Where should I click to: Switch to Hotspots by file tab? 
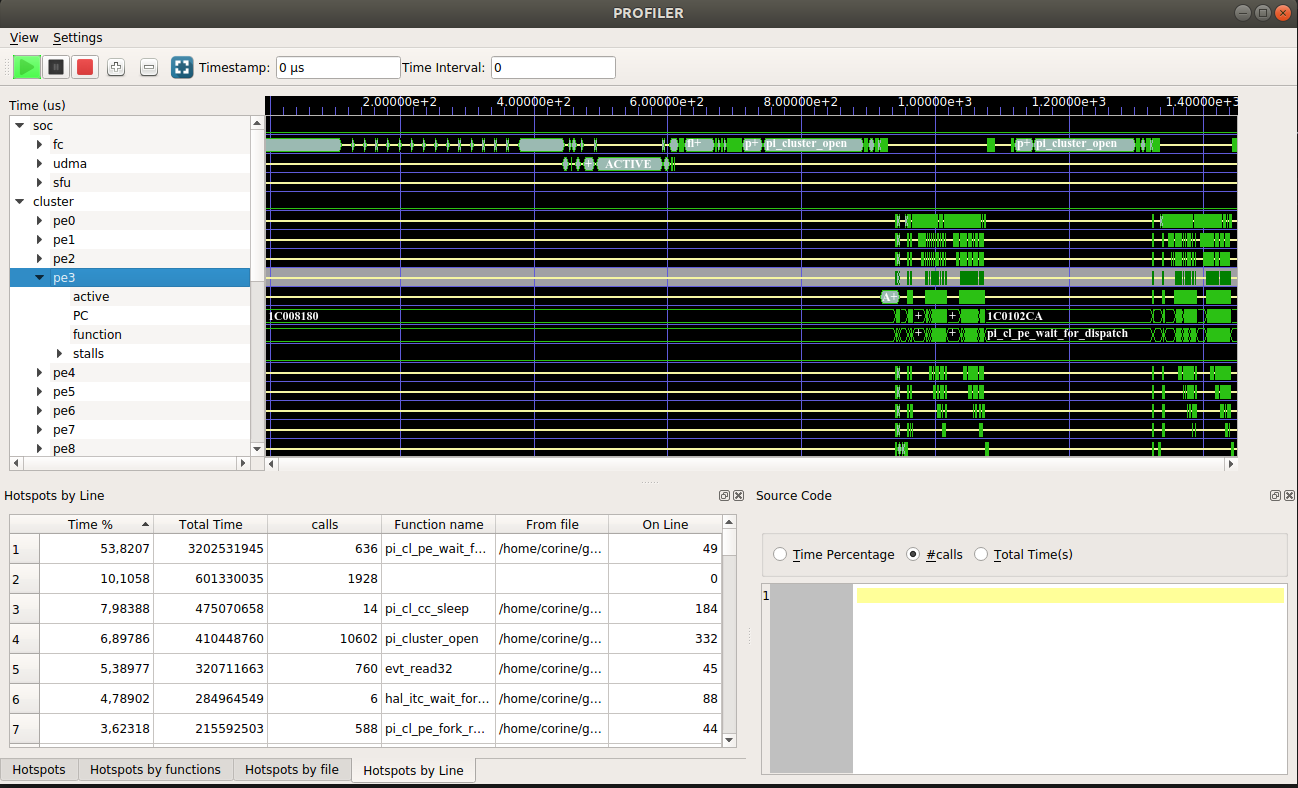(292, 770)
